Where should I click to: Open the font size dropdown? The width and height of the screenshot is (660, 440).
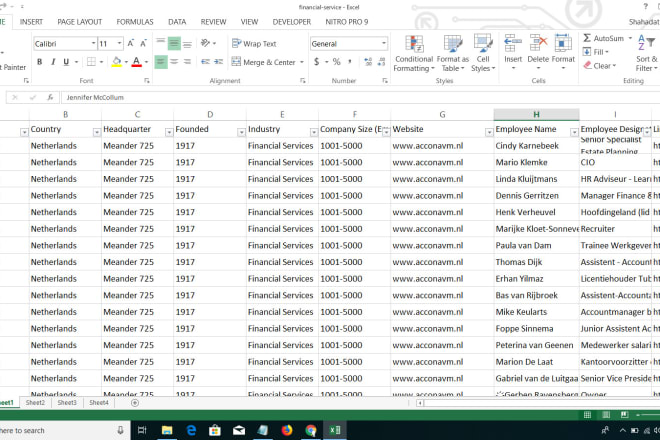click(120, 43)
